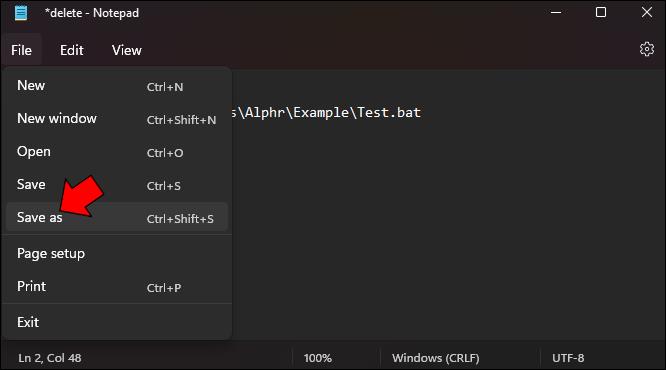Select New in the File menu
Viewport: 666px width, 370px height.
pos(117,86)
